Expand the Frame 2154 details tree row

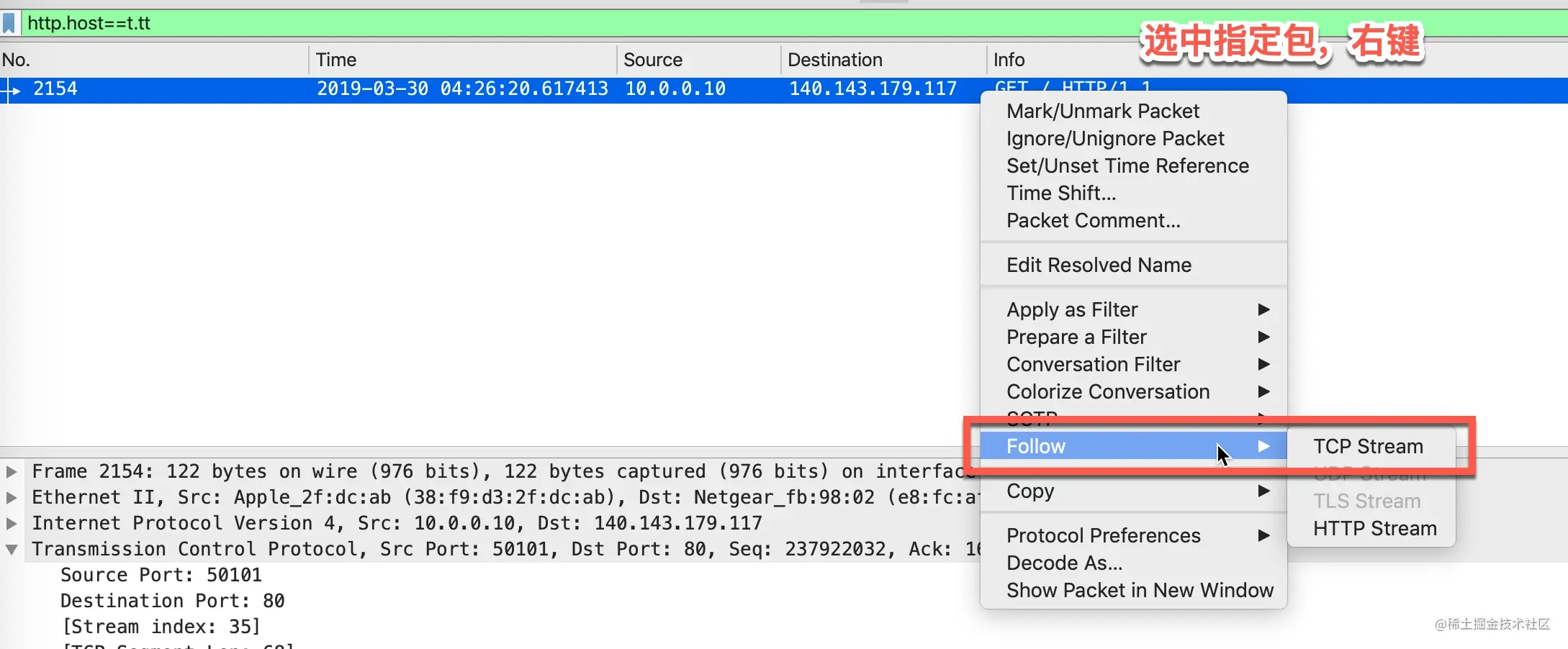(x=12, y=471)
